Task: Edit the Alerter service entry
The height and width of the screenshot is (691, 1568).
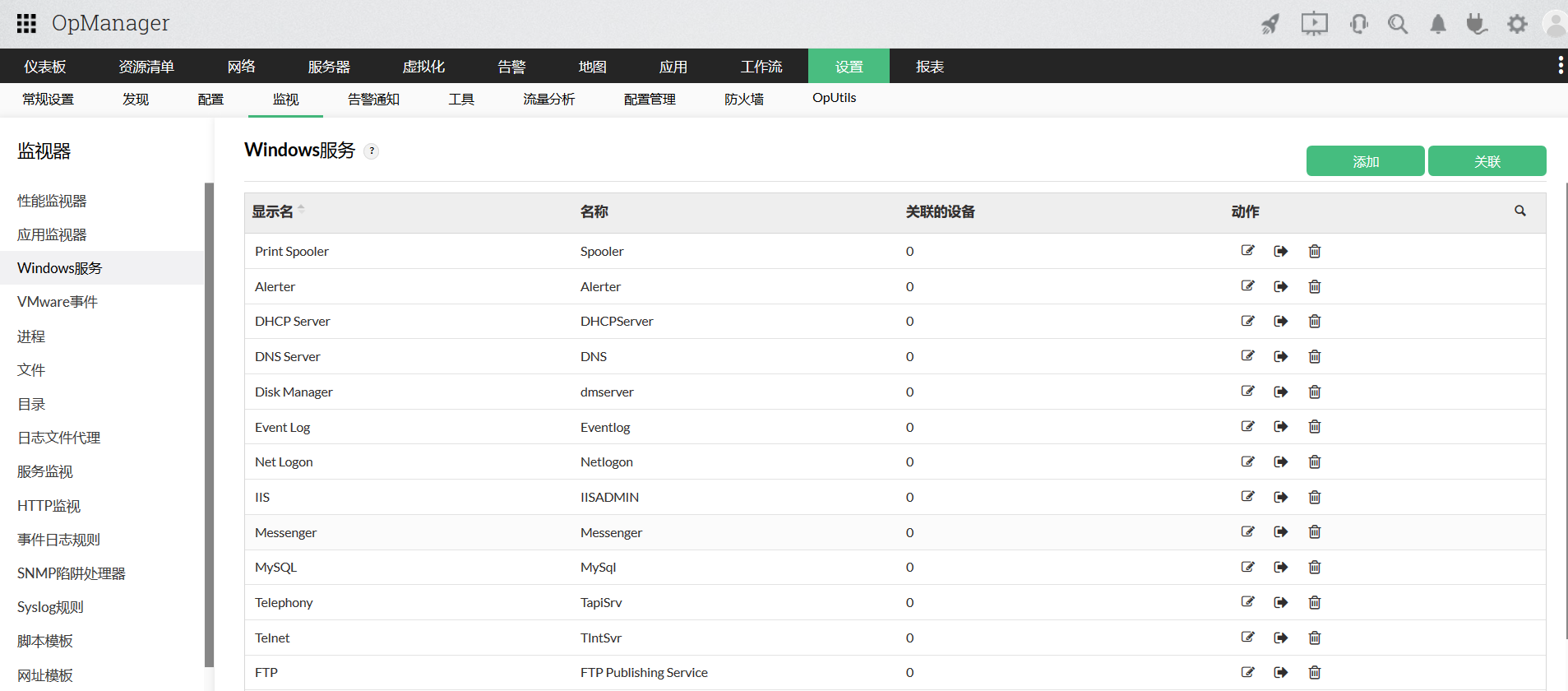Action: click(1247, 286)
